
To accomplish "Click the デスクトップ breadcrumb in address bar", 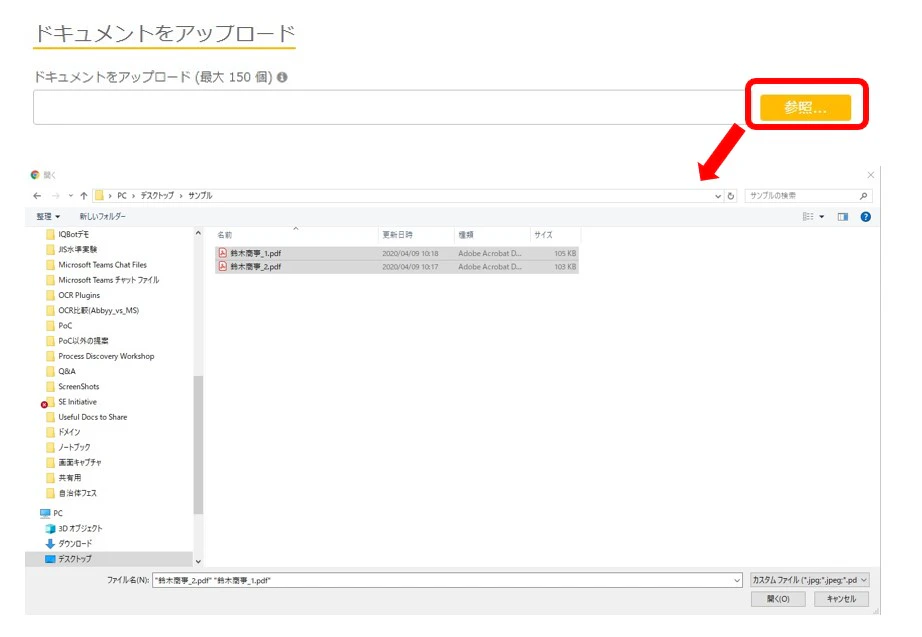I will [x=157, y=195].
